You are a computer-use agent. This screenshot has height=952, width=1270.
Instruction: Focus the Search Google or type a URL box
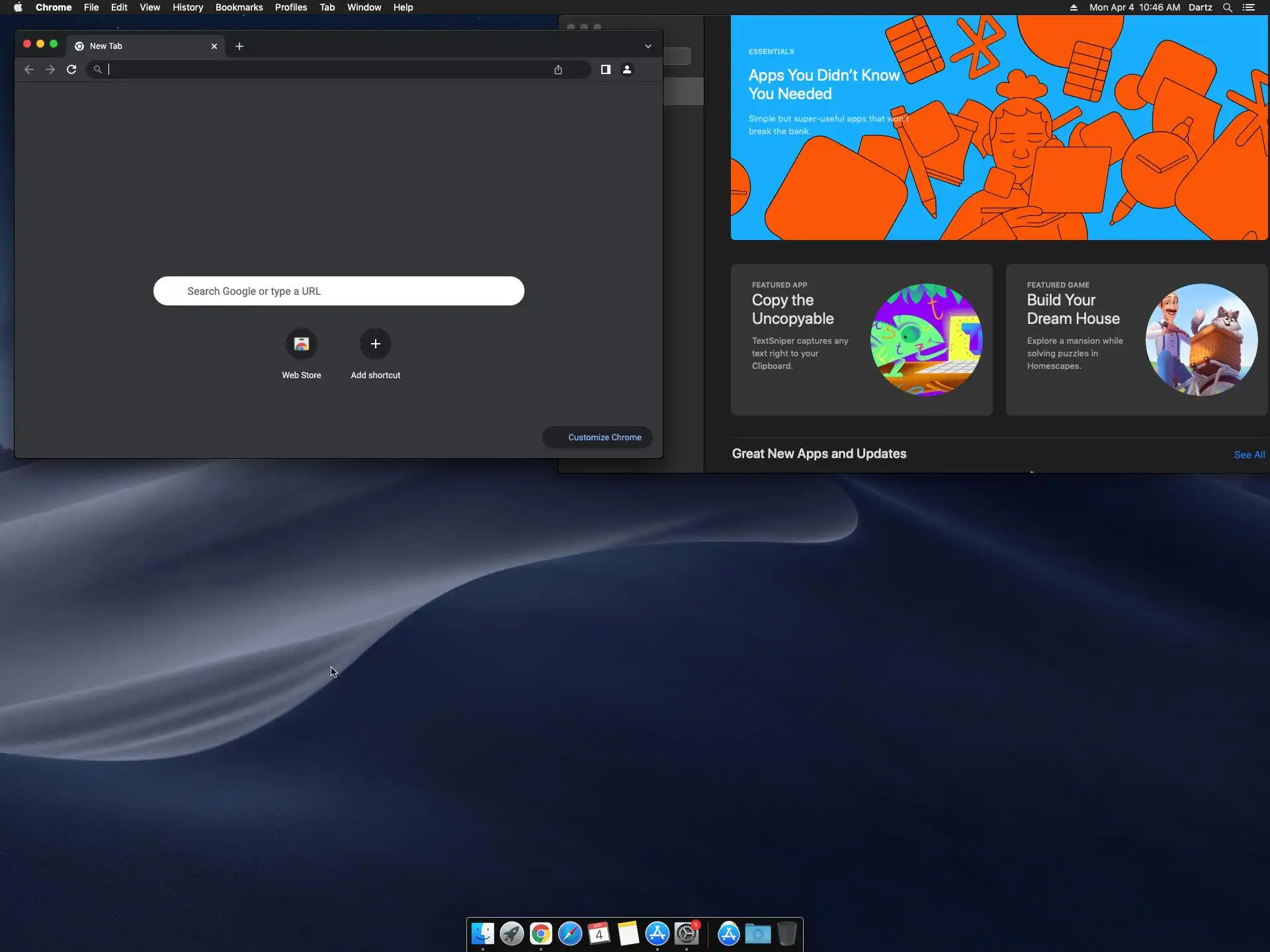(339, 292)
